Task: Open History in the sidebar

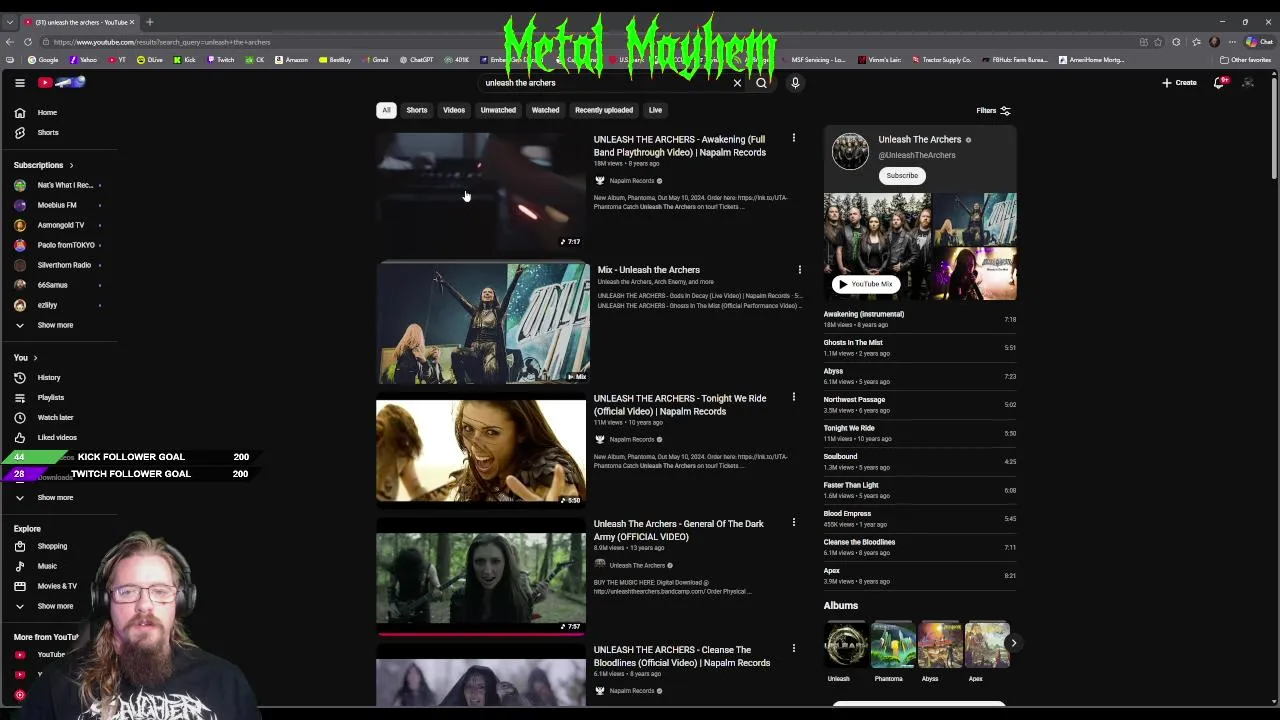Action: click(48, 377)
